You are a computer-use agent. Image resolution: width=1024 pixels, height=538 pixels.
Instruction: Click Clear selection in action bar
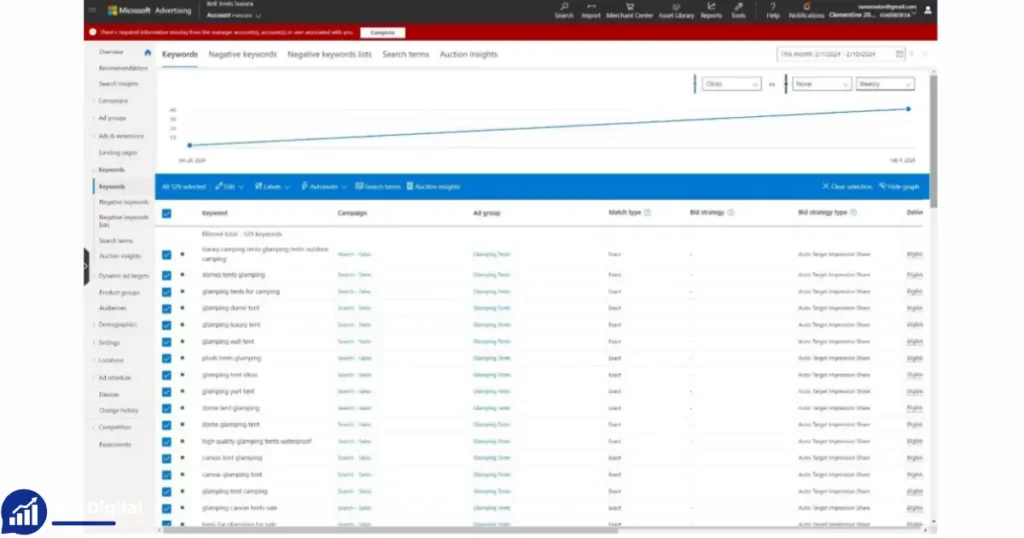click(847, 187)
